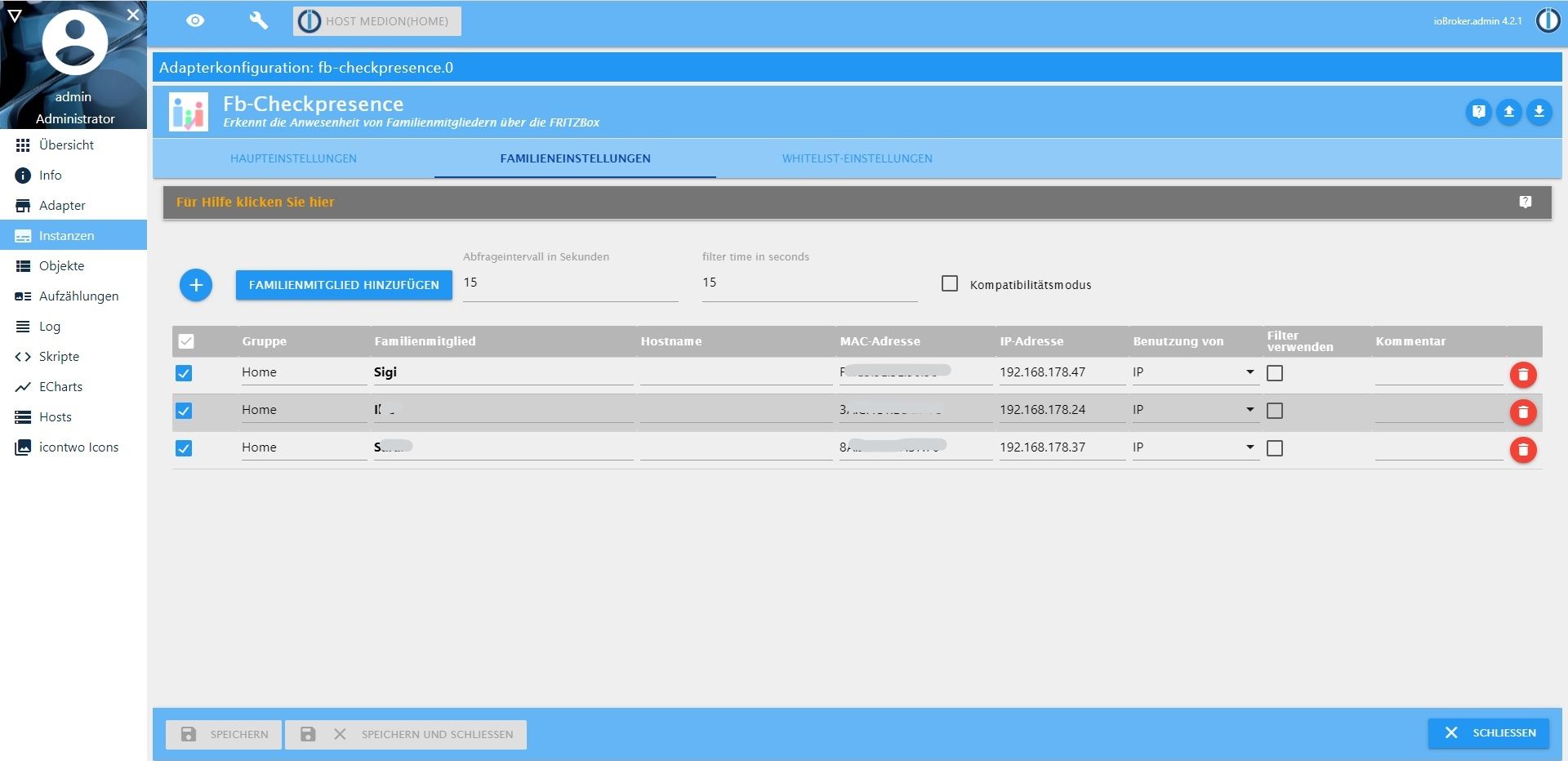Enable Kompatibilitätsmodus checkbox

point(949,283)
